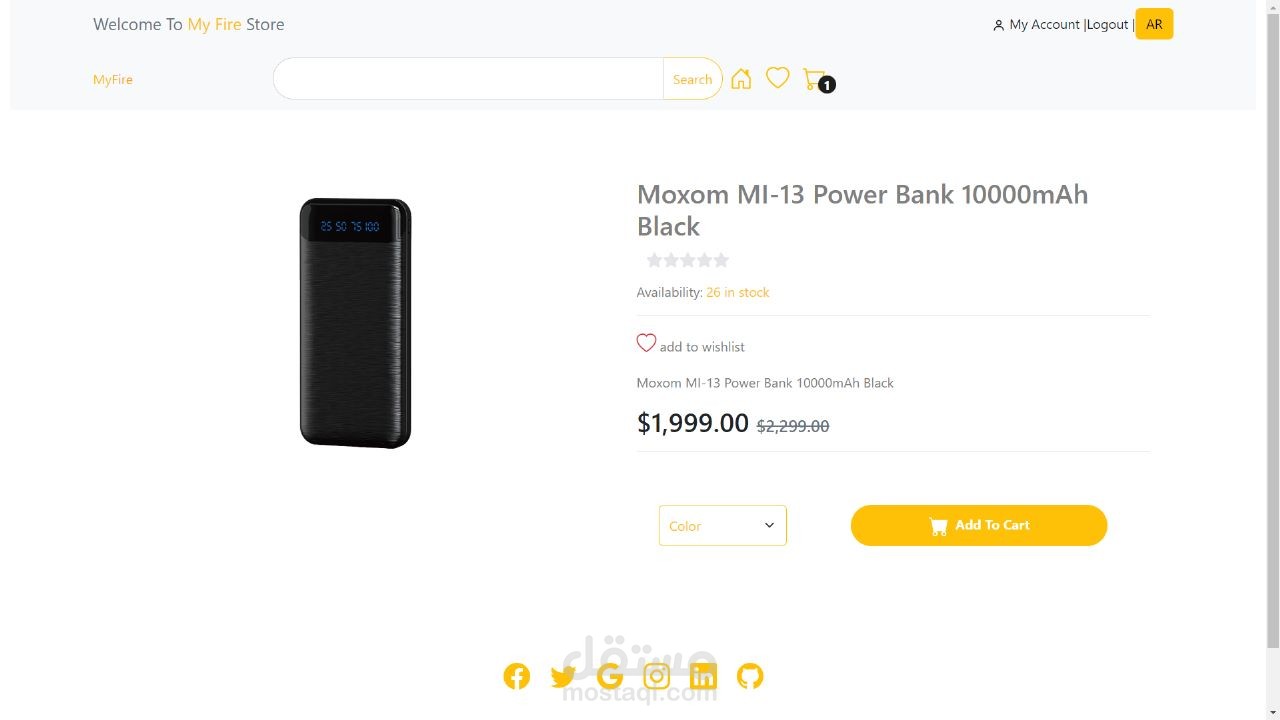Click the MyFire logo link

click(x=113, y=79)
